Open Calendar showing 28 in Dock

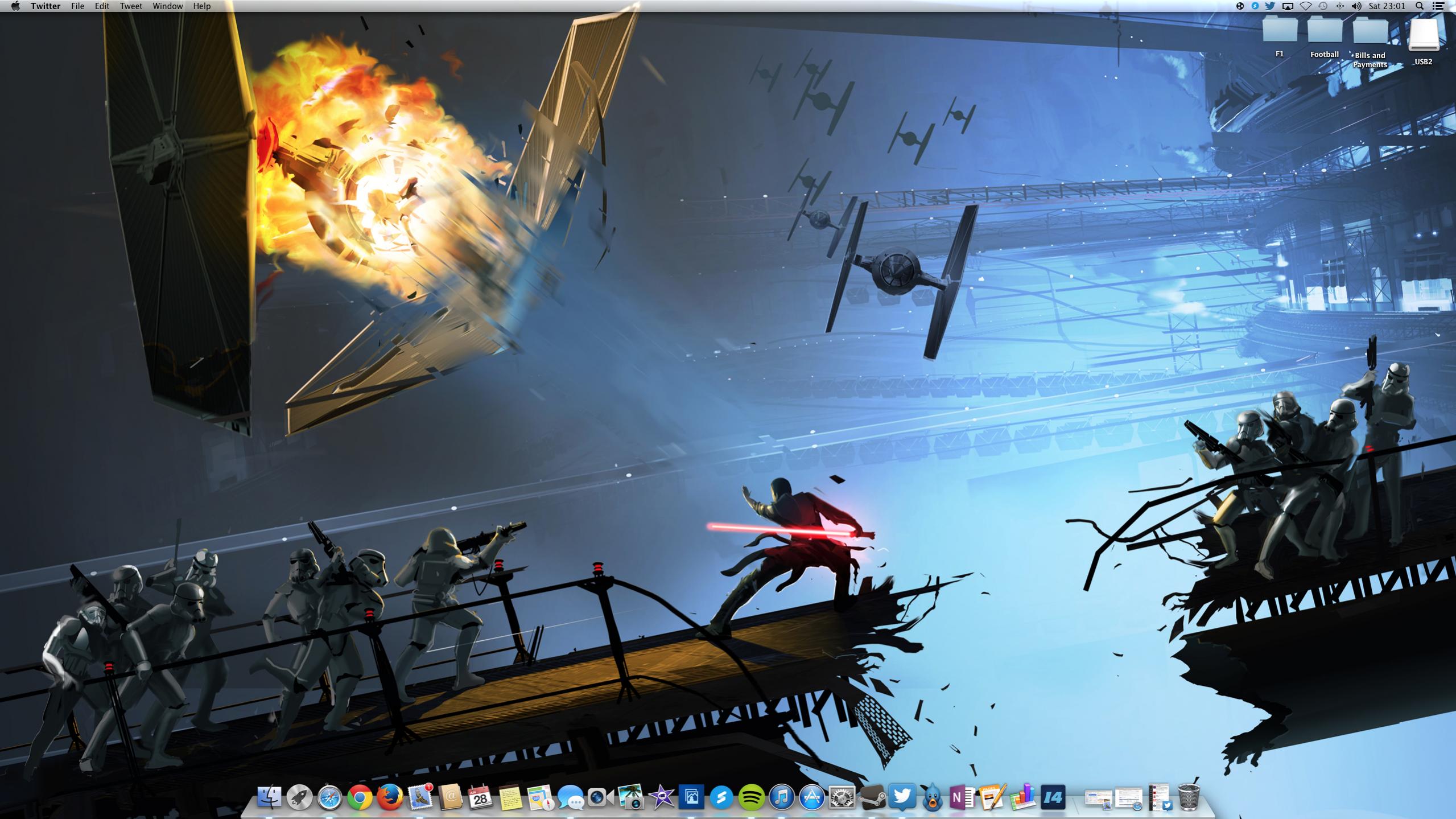[480, 797]
